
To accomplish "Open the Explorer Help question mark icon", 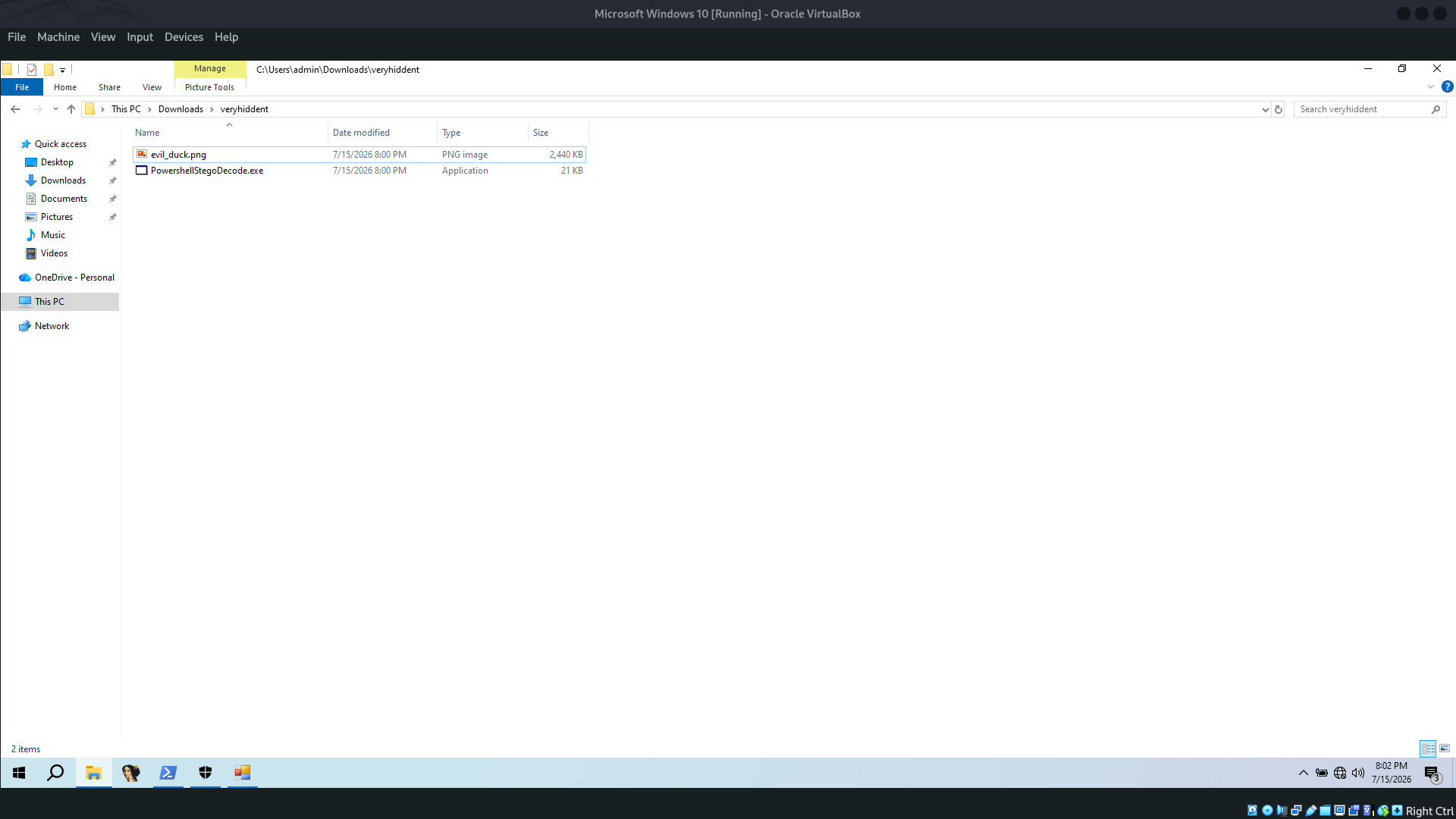I will pyautogui.click(x=1447, y=87).
